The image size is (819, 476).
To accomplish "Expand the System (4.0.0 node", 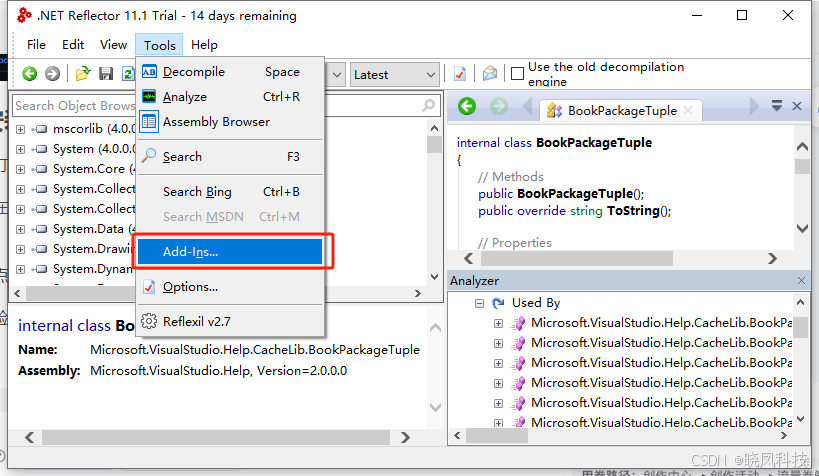I will (20, 149).
